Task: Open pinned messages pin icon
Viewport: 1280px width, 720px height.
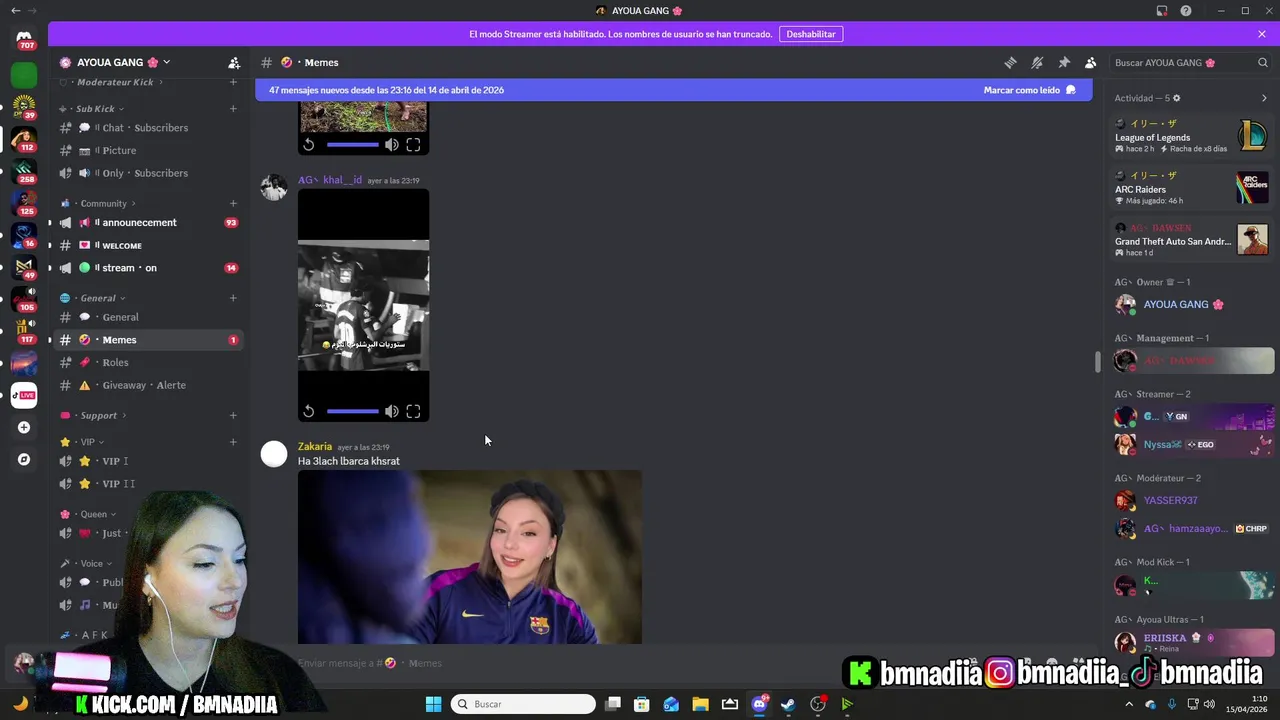Action: click(1064, 62)
